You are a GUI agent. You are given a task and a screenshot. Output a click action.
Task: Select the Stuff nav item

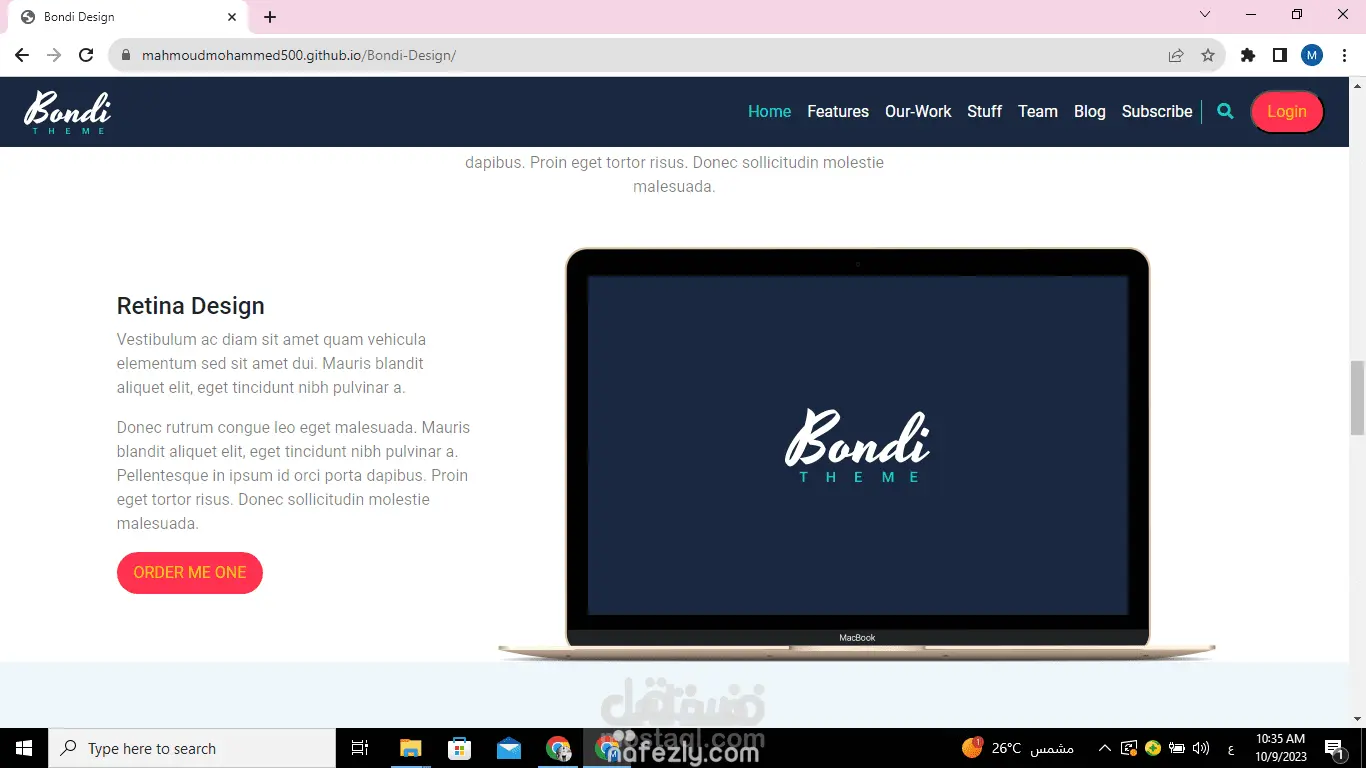pyautogui.click(x=984, y=111)
